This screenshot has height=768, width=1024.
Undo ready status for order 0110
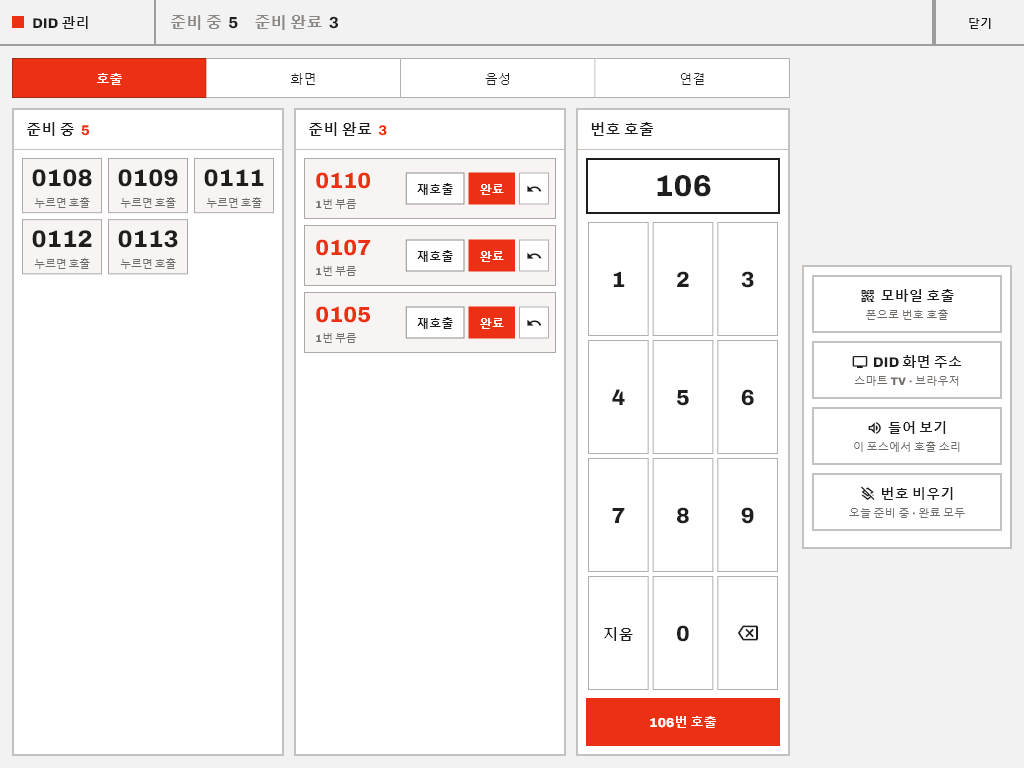pos(534,189)
